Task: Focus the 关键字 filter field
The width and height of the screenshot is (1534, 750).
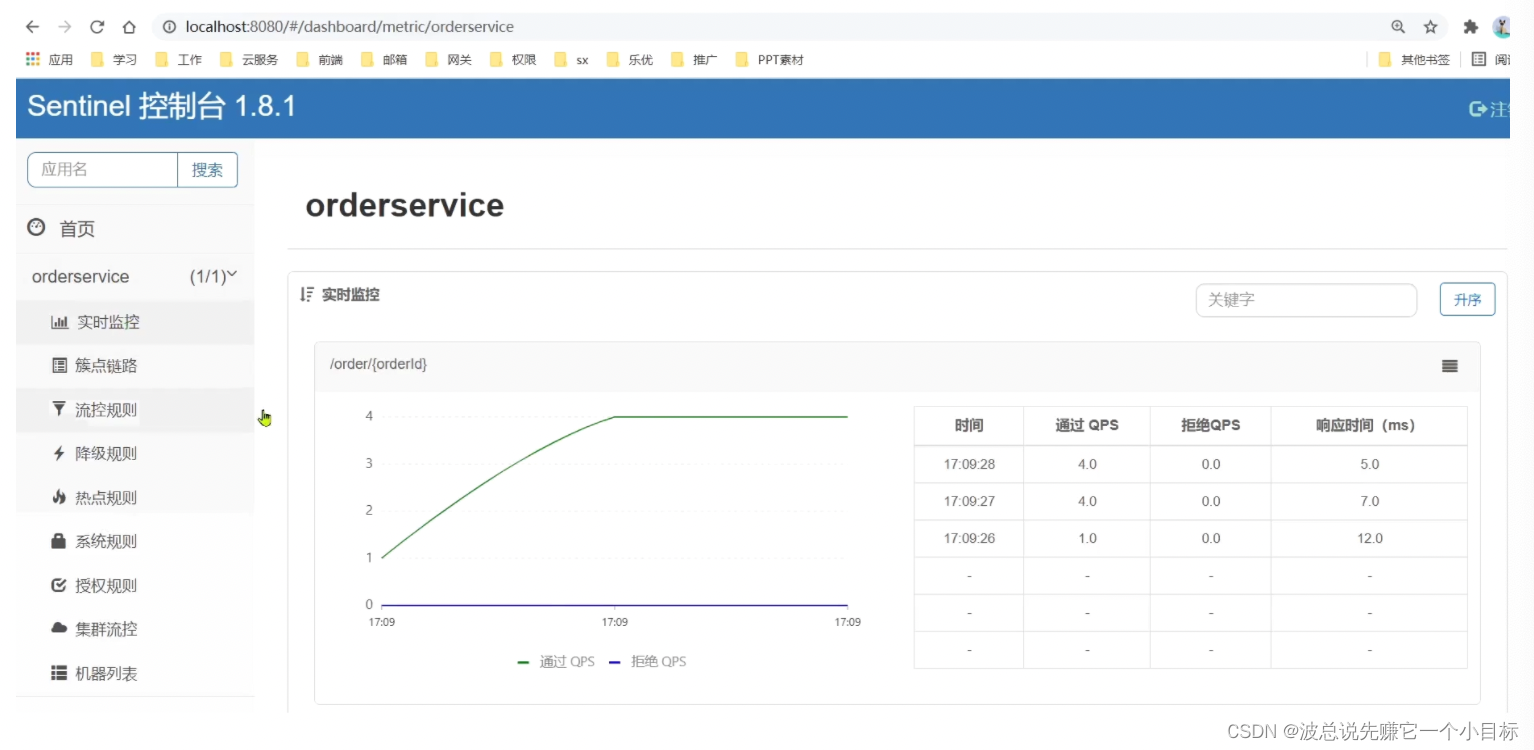Action: 1306,300
